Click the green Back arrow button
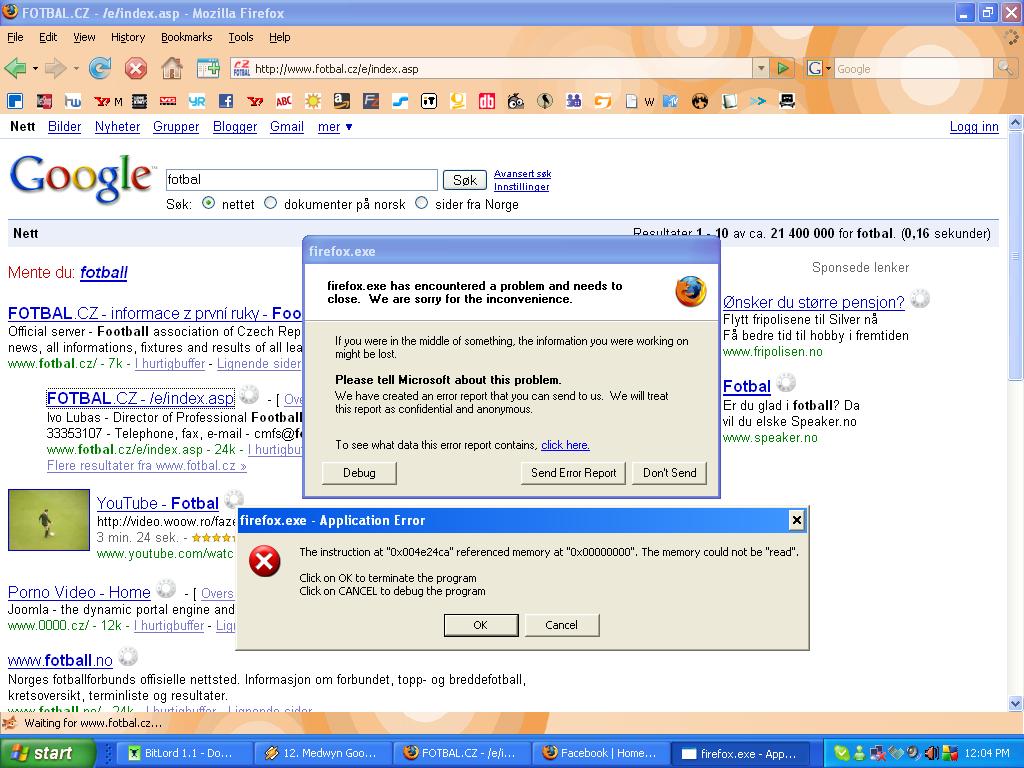The image size is (1024, 768). [15, 68]
